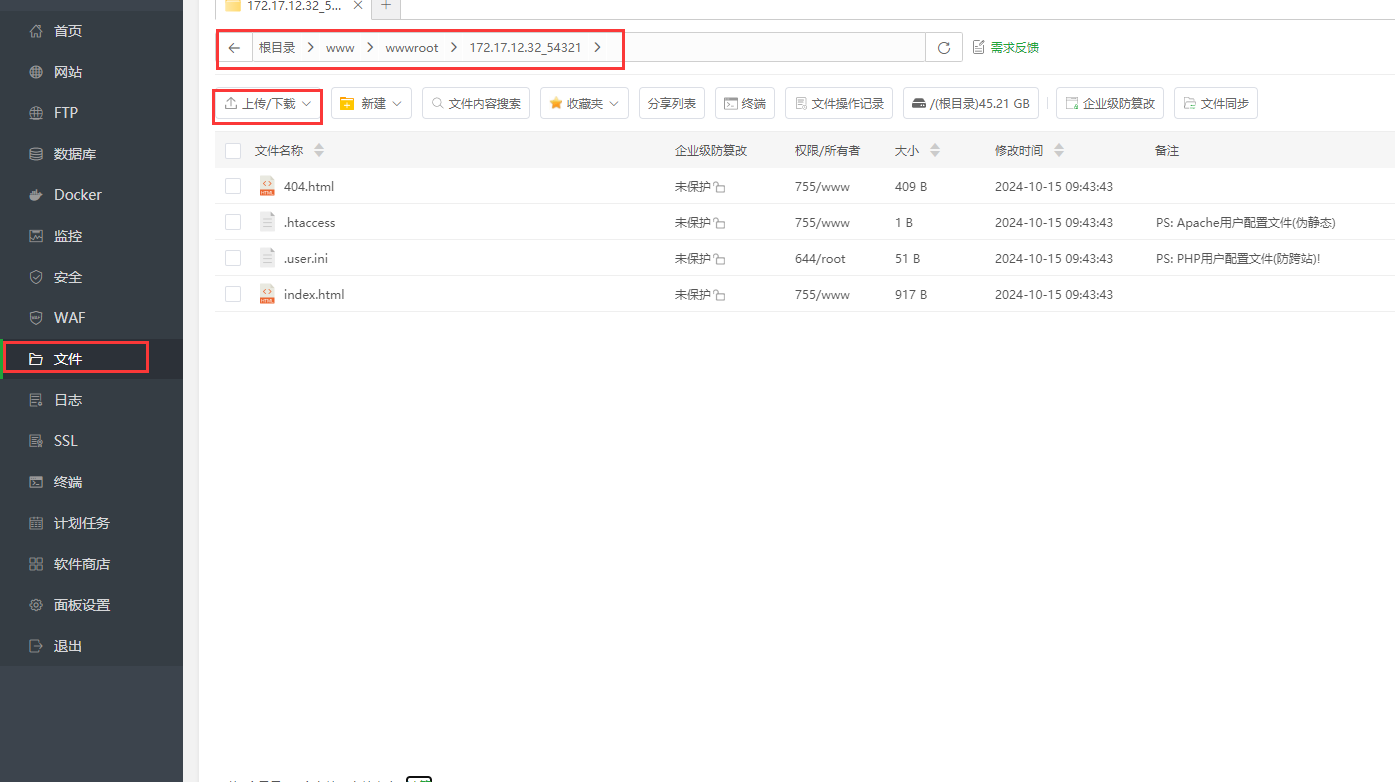Click the 面板设置 gear icon in sidebar
This screenshot has height=782, width=1395.
coord(37,605)
